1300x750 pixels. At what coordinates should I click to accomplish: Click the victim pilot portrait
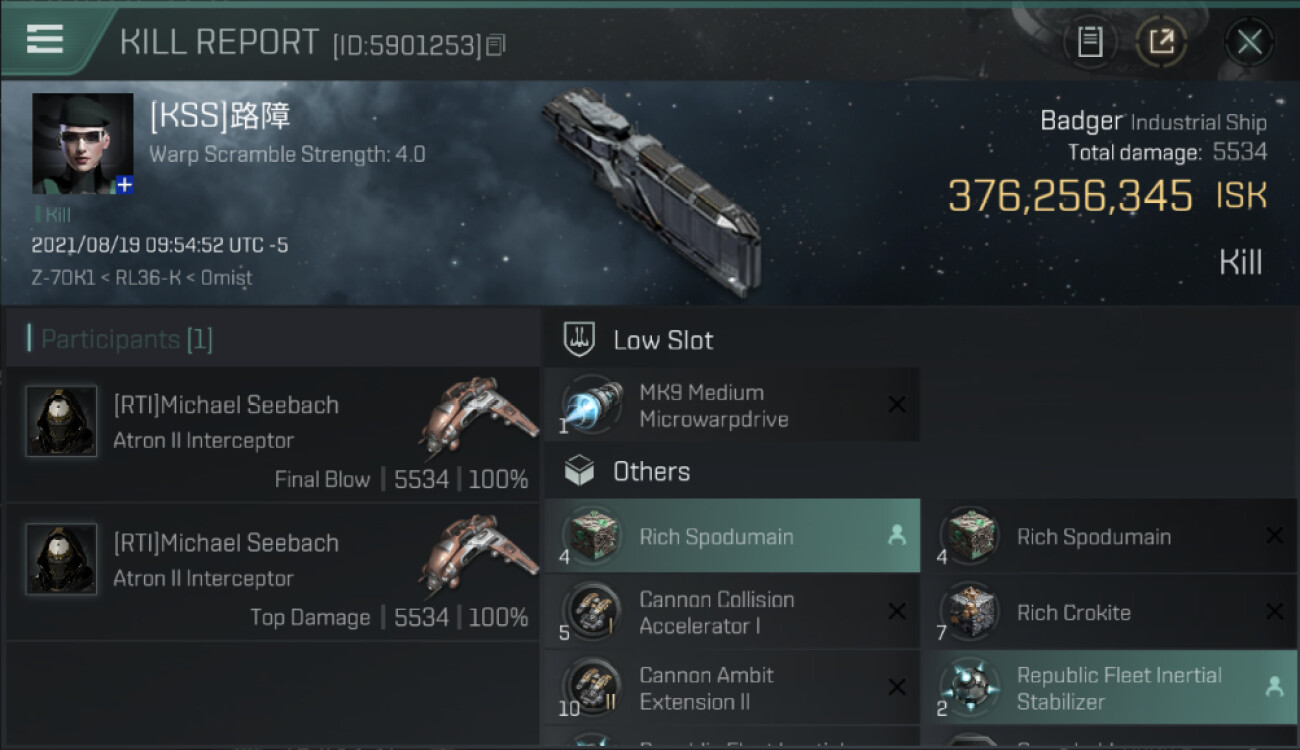click(82, 143)
